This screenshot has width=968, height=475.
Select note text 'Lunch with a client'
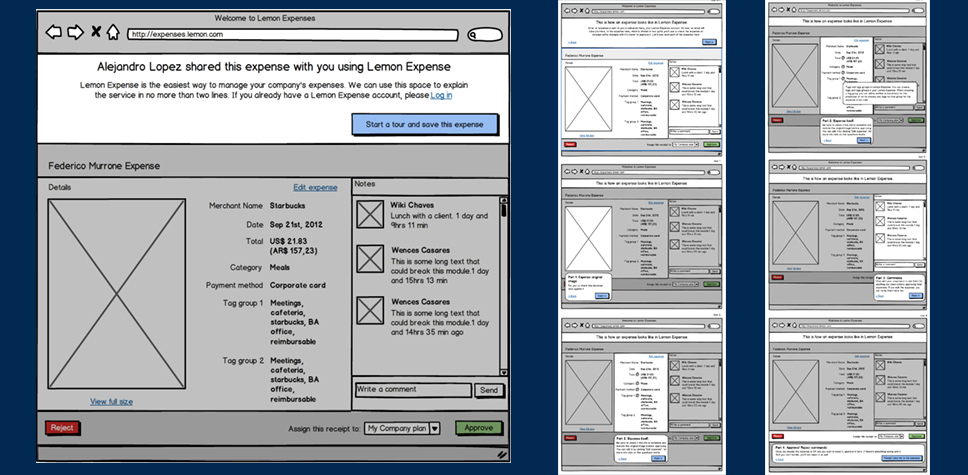424,216
